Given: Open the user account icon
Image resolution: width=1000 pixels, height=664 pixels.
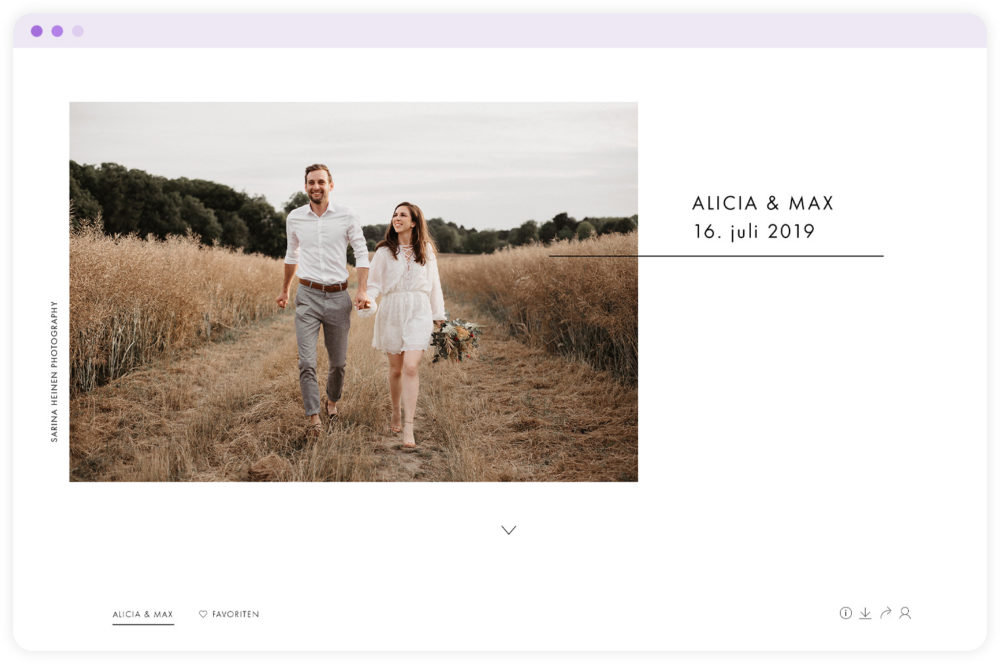Looking at the screenshot, I should click(905, 613).
